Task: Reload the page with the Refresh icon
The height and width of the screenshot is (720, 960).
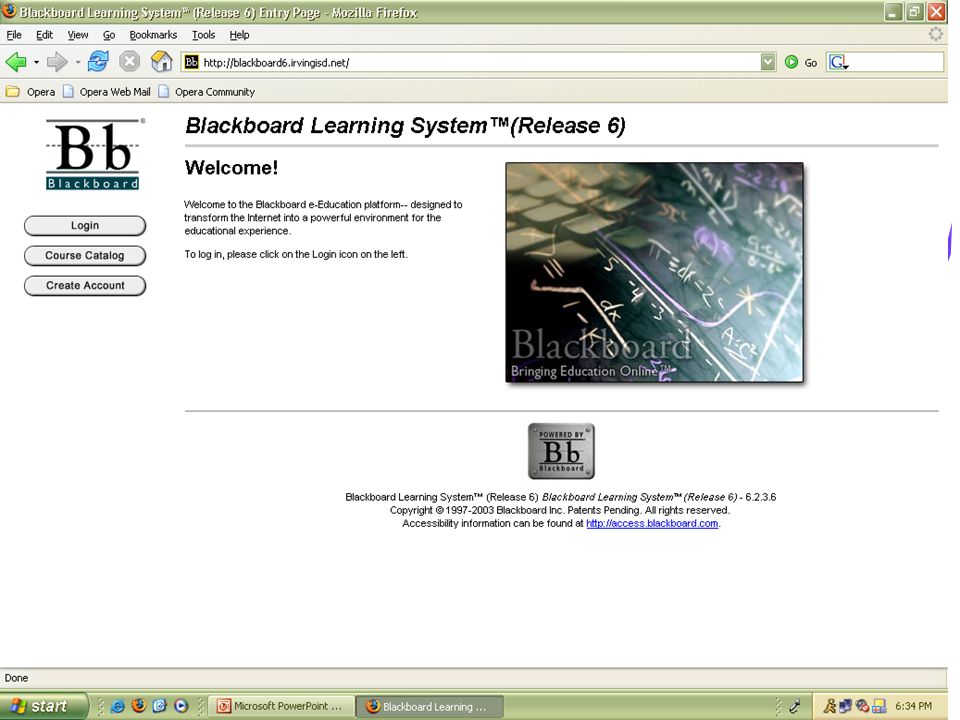Action: 98,61
